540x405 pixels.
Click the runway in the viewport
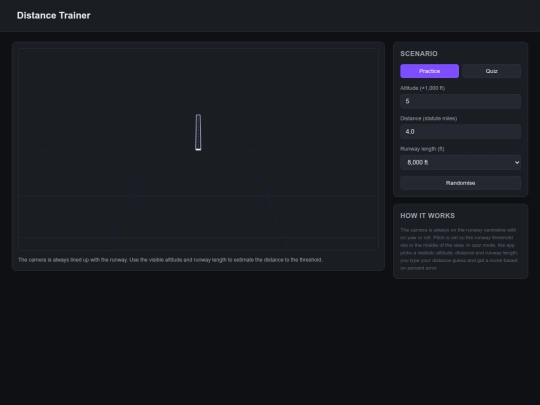(198, 133)
